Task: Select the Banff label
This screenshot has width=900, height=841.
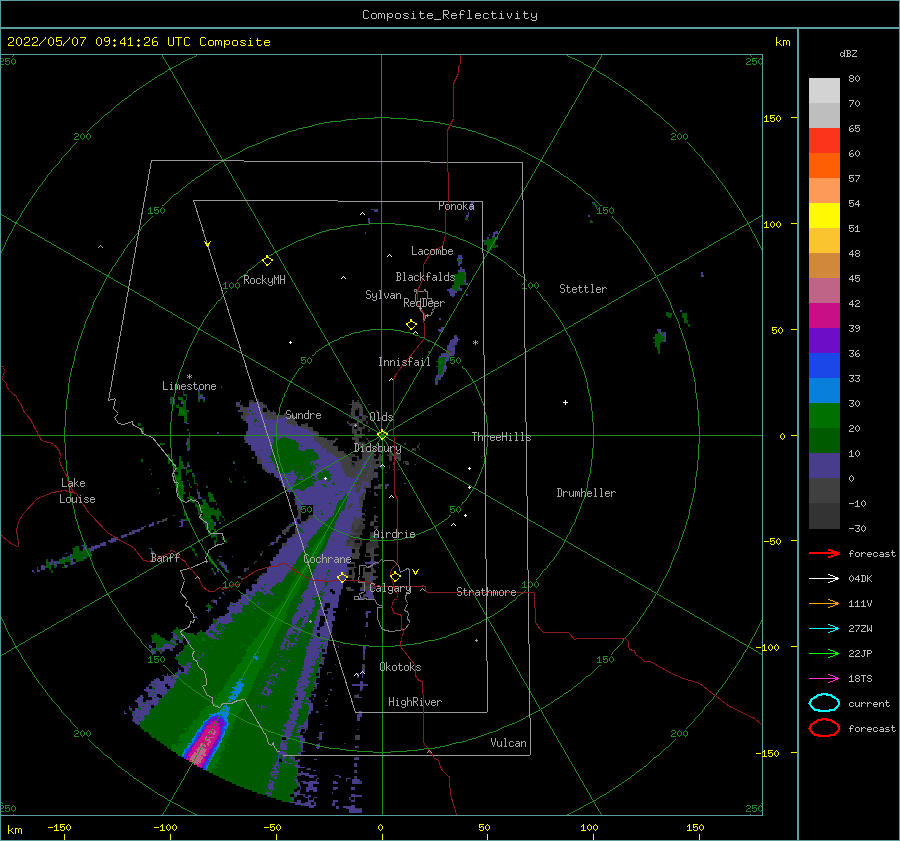Action: (x=165, y=557)
